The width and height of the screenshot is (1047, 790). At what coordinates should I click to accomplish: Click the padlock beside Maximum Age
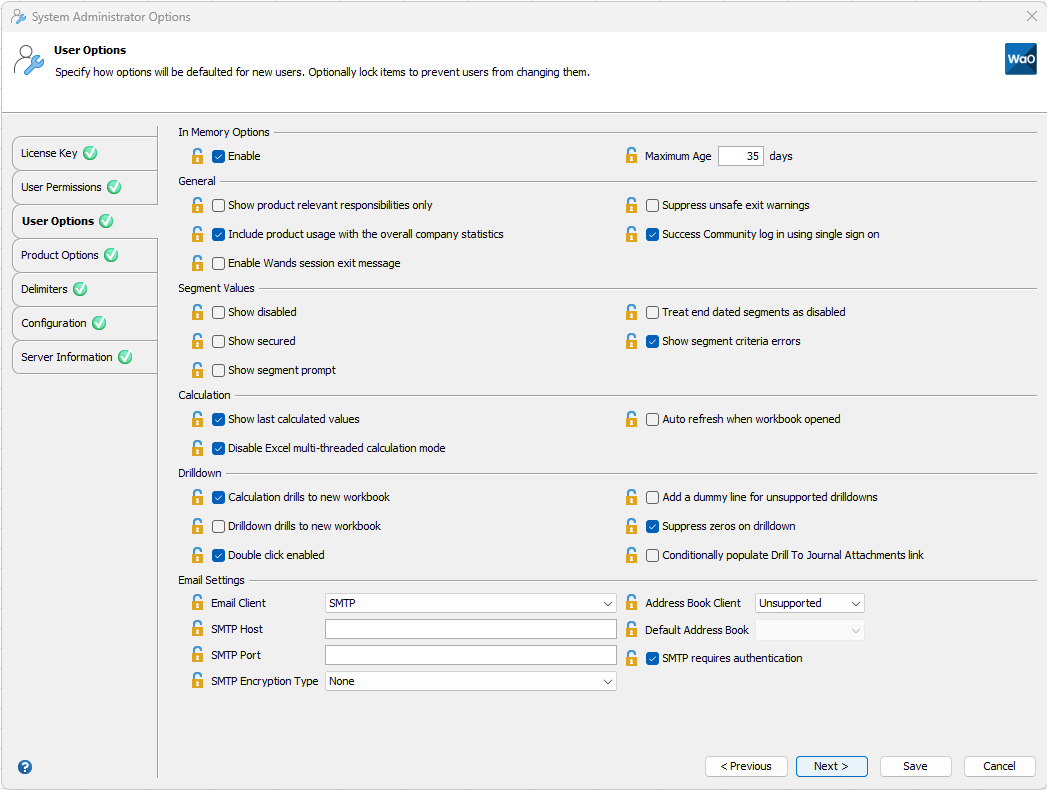[631, 156]
